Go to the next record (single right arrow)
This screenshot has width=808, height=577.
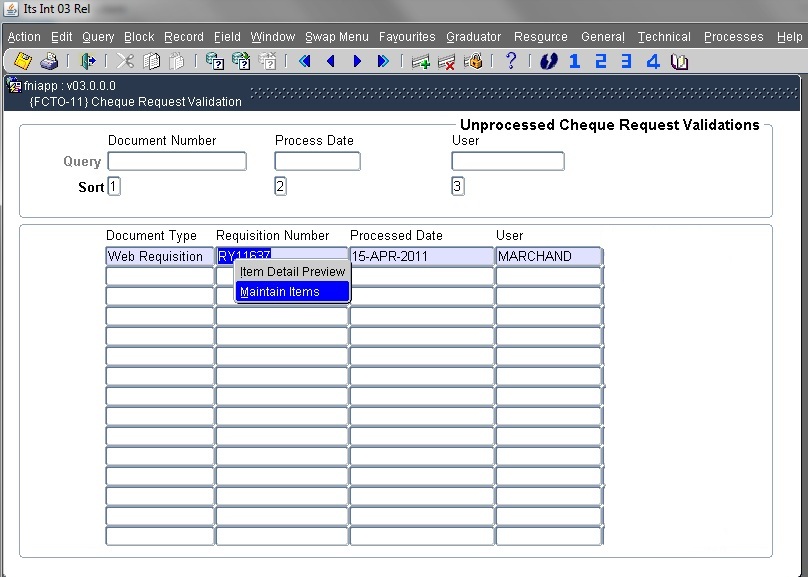point(357,61)
